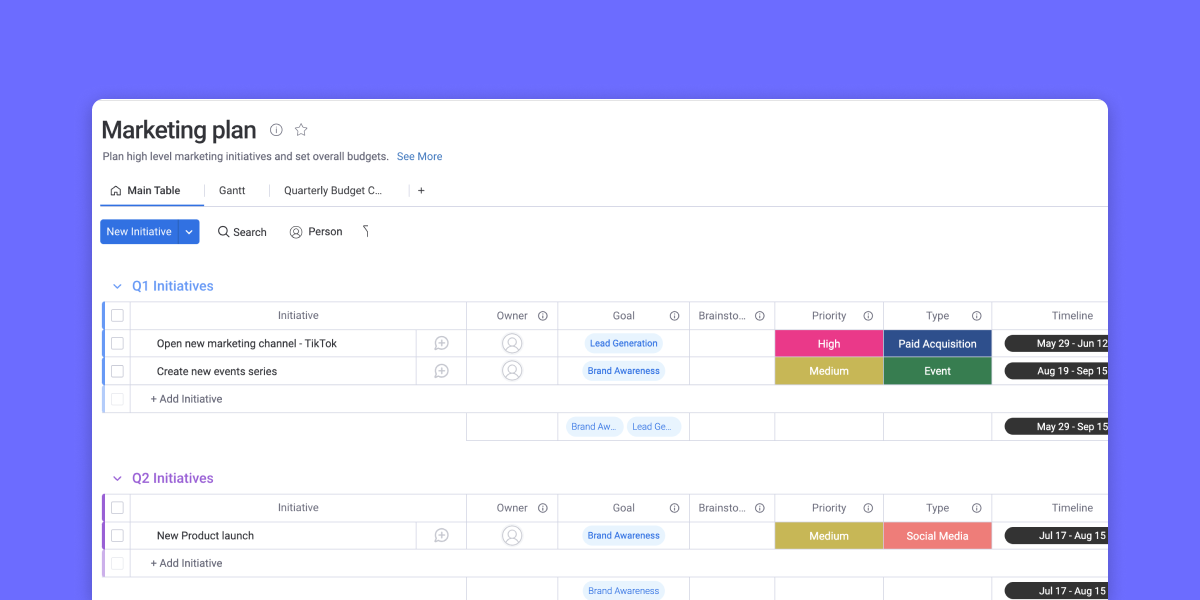Click the info icon beside the Marketing plan title
This screenshot has height=600, width=1200.
pos(276,129)
